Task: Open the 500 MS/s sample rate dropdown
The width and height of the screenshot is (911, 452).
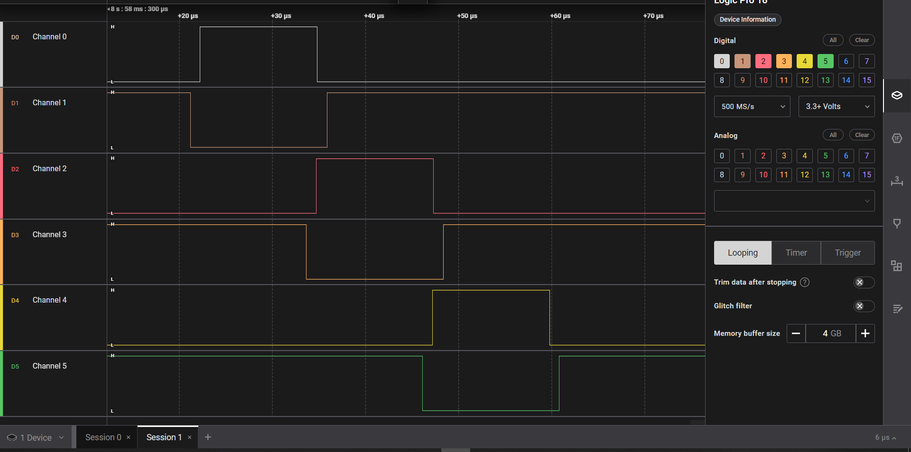Action: click(752, 106)
